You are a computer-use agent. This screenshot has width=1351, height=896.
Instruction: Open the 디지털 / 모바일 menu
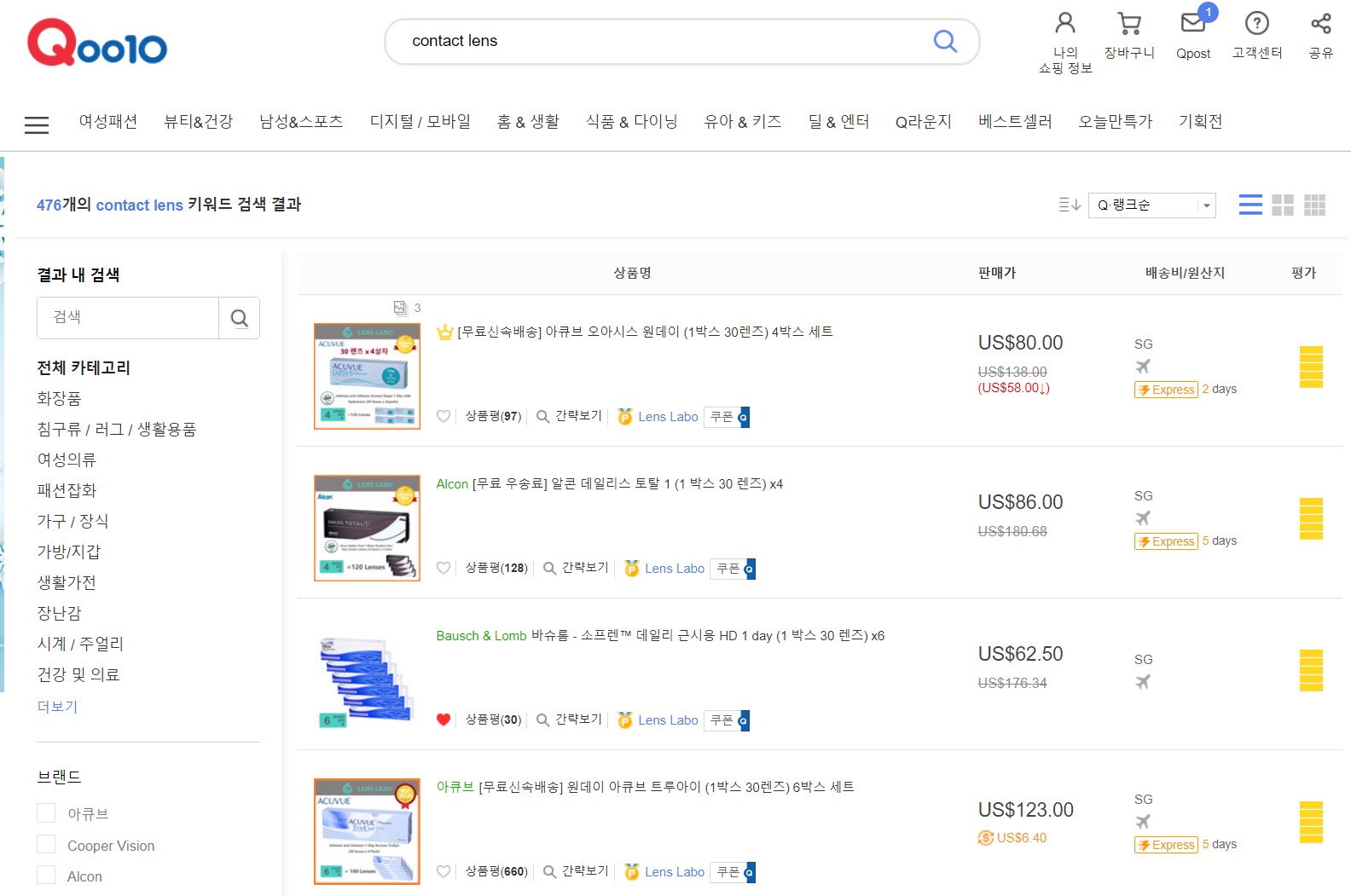(x=420, y=122)
